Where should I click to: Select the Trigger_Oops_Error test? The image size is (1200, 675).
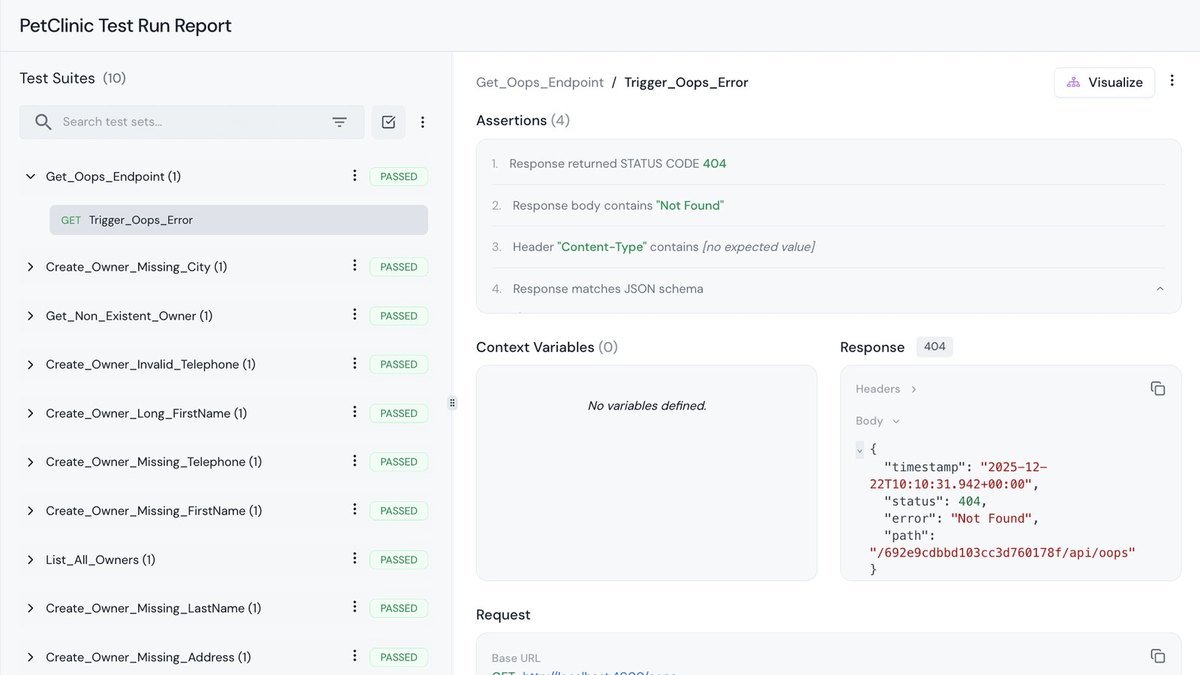(x=239, y=220)
